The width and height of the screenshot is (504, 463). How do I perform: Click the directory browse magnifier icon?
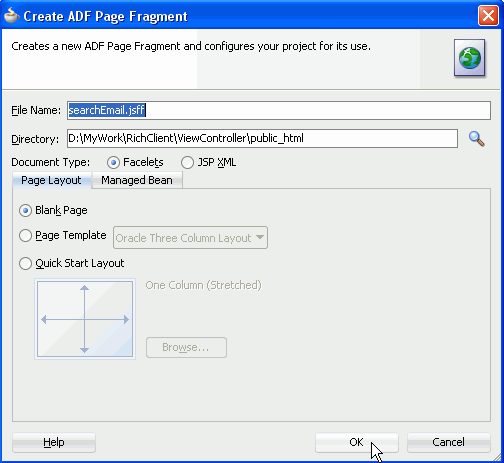click(x=476, y=139)
